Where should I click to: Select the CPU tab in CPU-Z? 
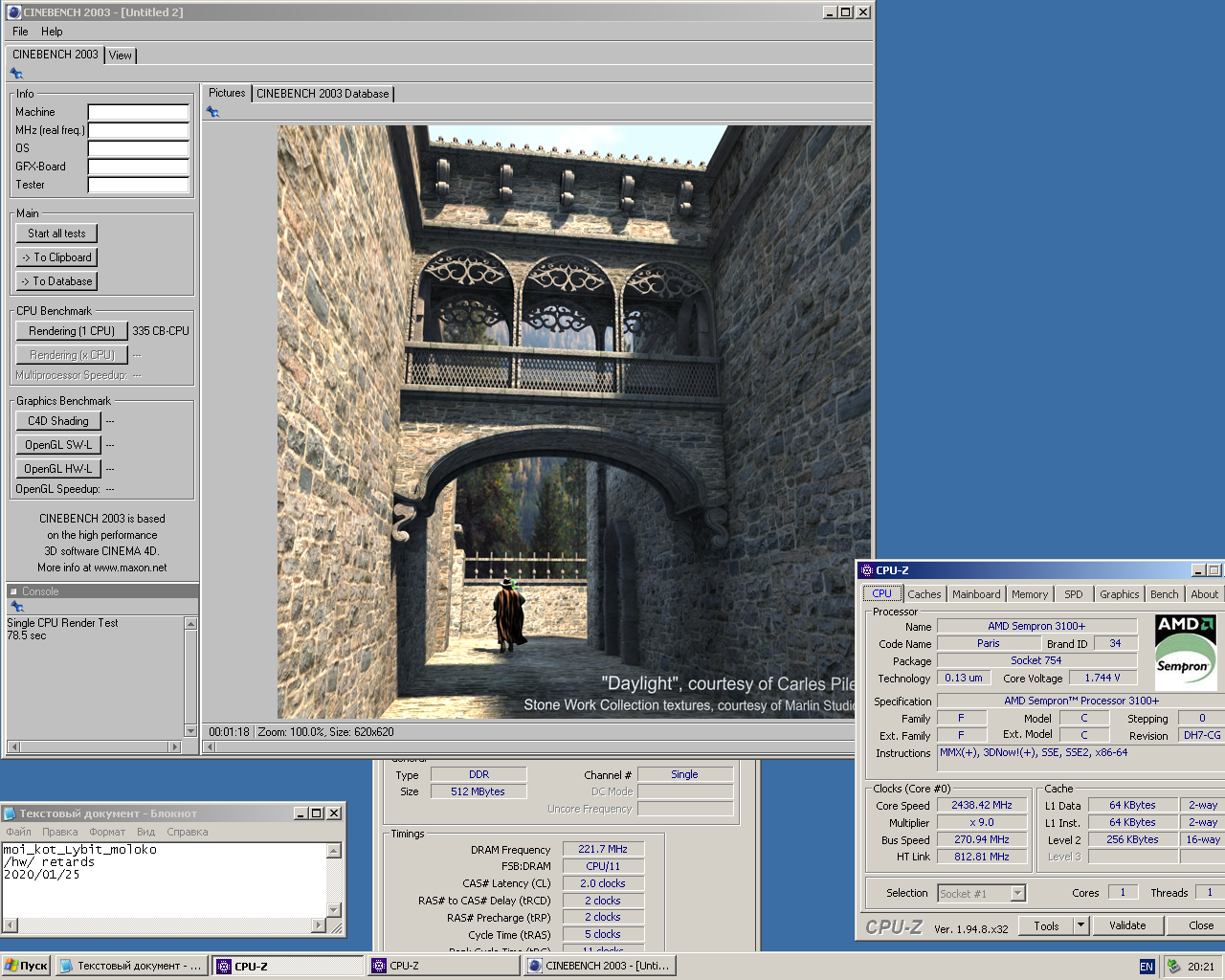point(881,593)
